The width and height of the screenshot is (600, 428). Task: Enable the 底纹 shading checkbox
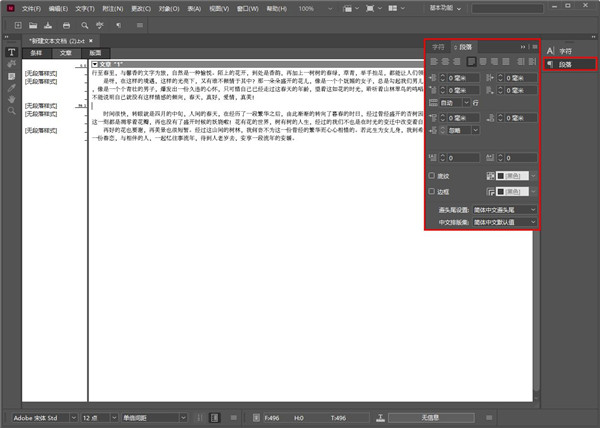(431, 175)
